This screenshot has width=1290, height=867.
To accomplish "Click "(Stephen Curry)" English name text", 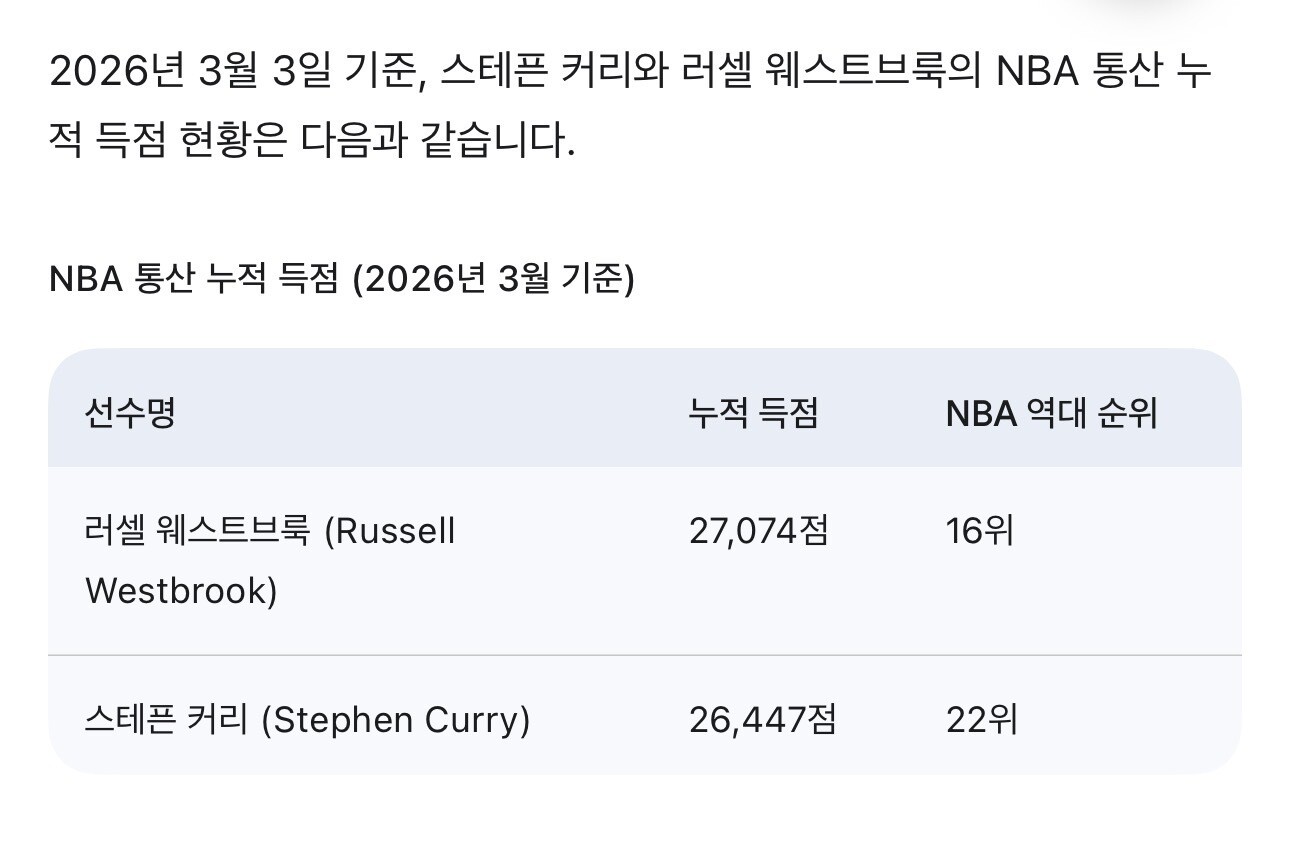I will (x=395, y=720).
